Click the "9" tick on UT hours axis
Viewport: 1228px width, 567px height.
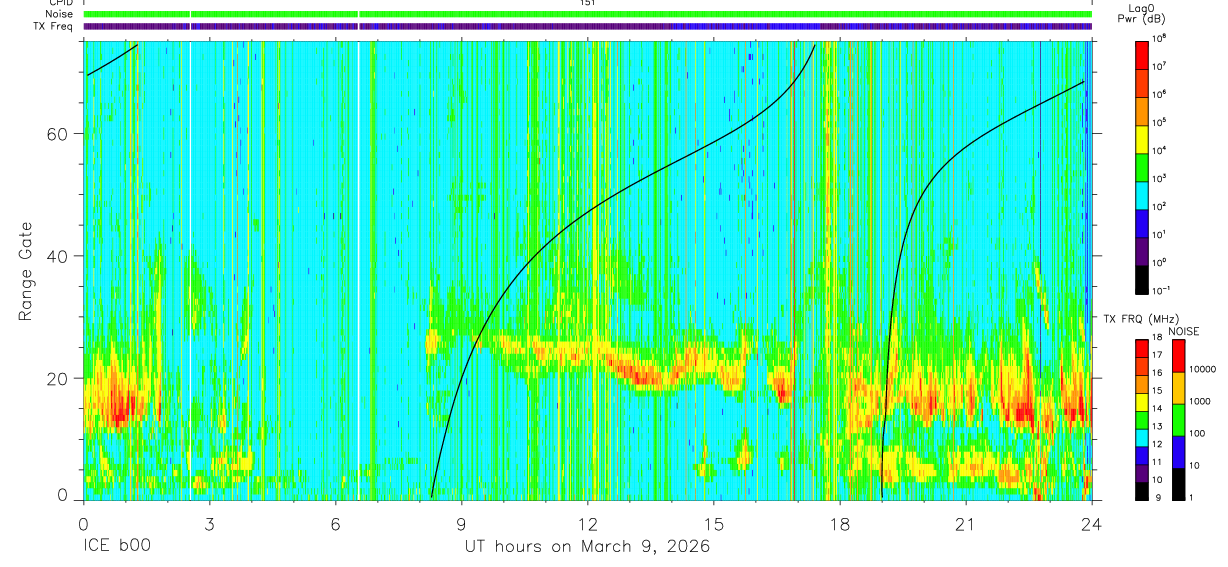pos(462,523)
